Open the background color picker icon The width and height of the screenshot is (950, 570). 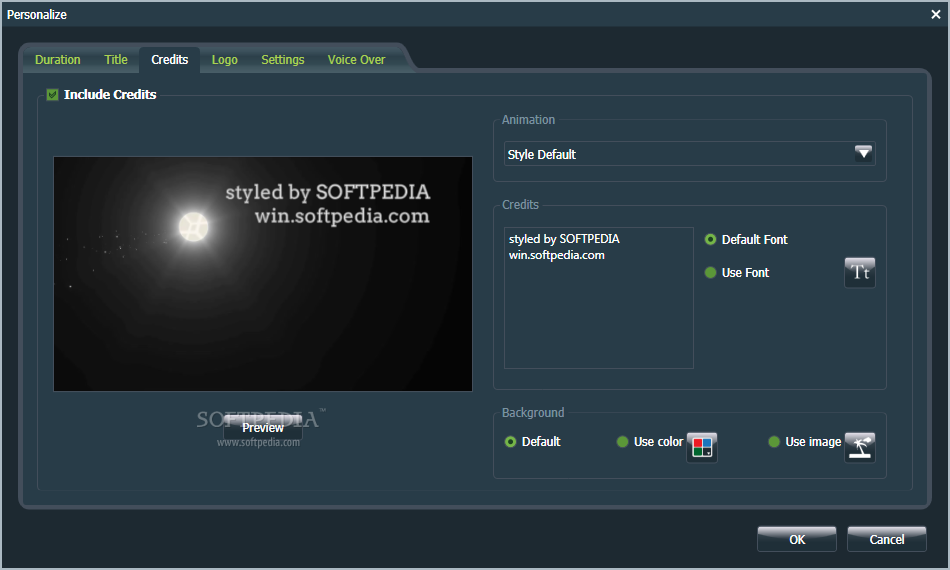pyautogui.click(x=702, y=448)
